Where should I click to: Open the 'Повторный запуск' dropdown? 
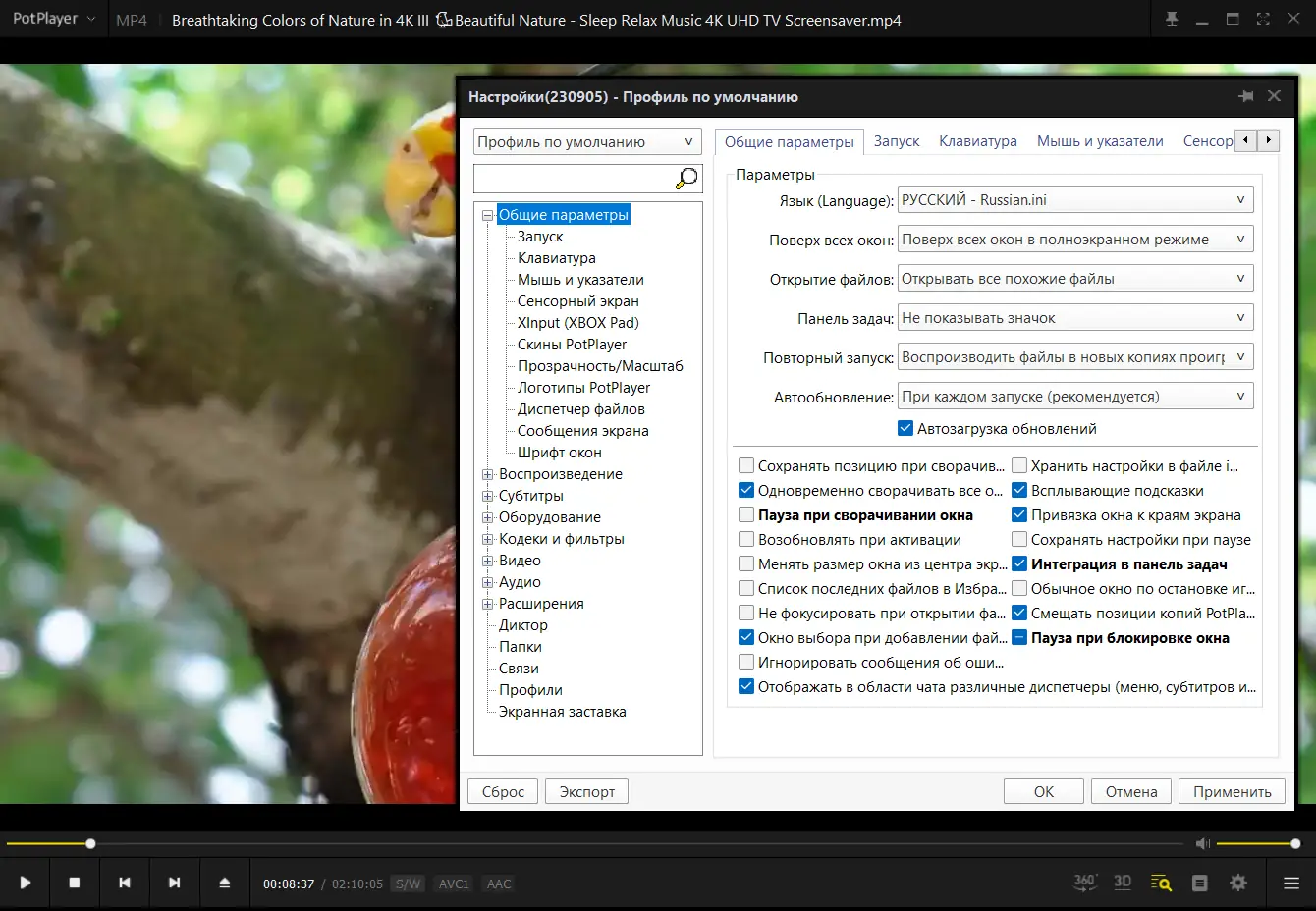coord(1075,356)
